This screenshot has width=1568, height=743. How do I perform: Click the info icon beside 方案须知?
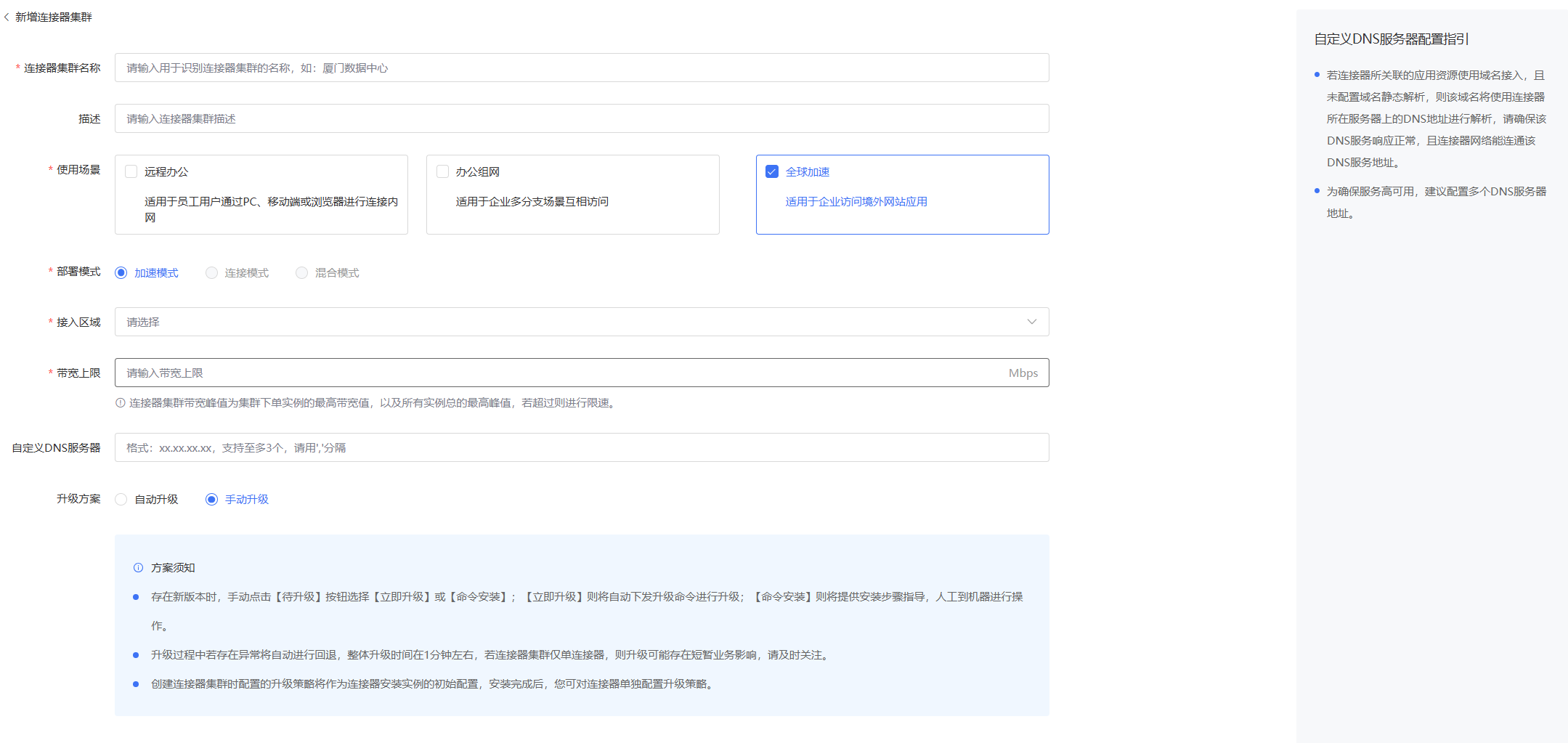pos(138,568)
